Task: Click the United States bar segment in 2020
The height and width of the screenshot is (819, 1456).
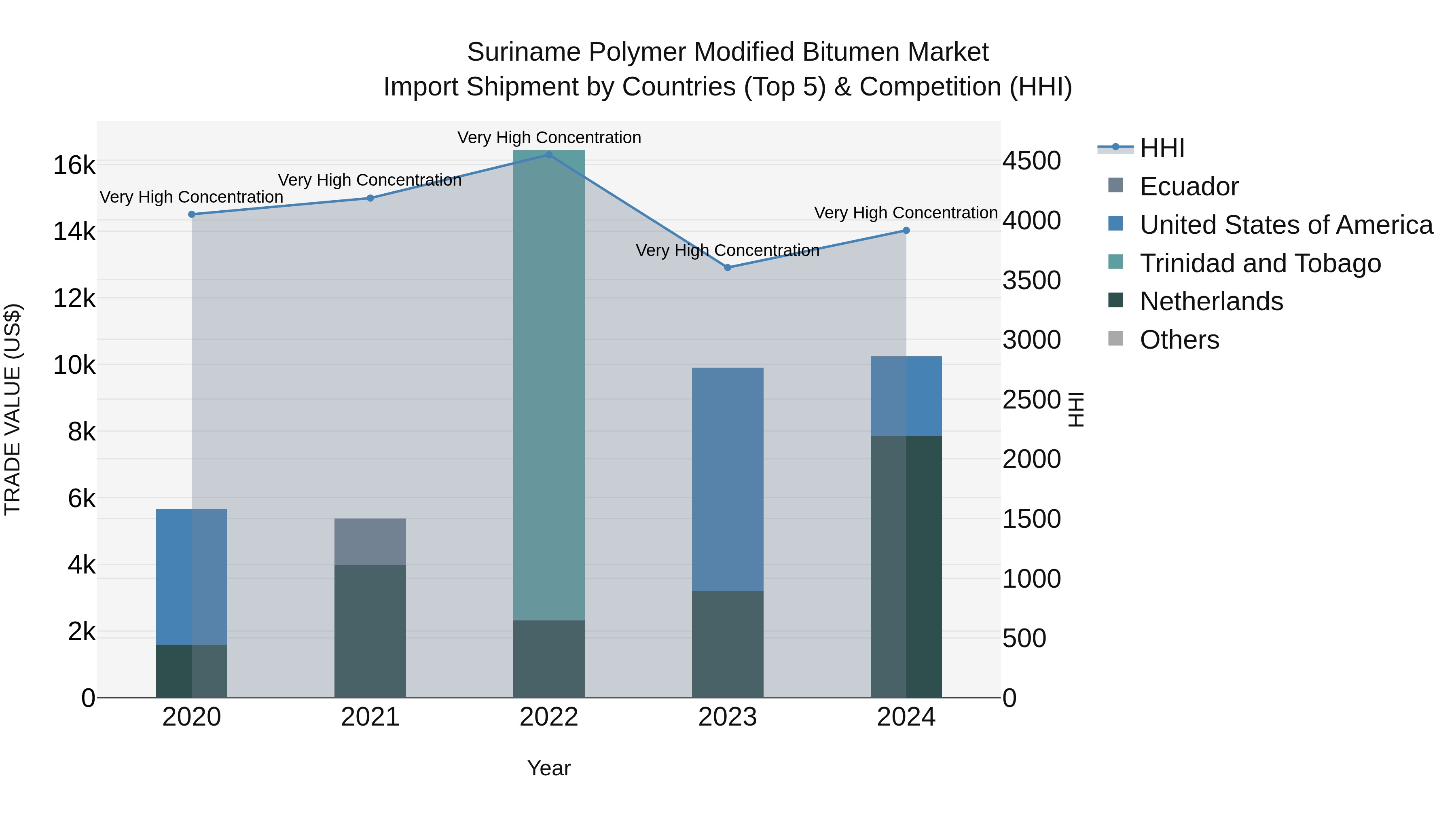Action: click(192, 576)
